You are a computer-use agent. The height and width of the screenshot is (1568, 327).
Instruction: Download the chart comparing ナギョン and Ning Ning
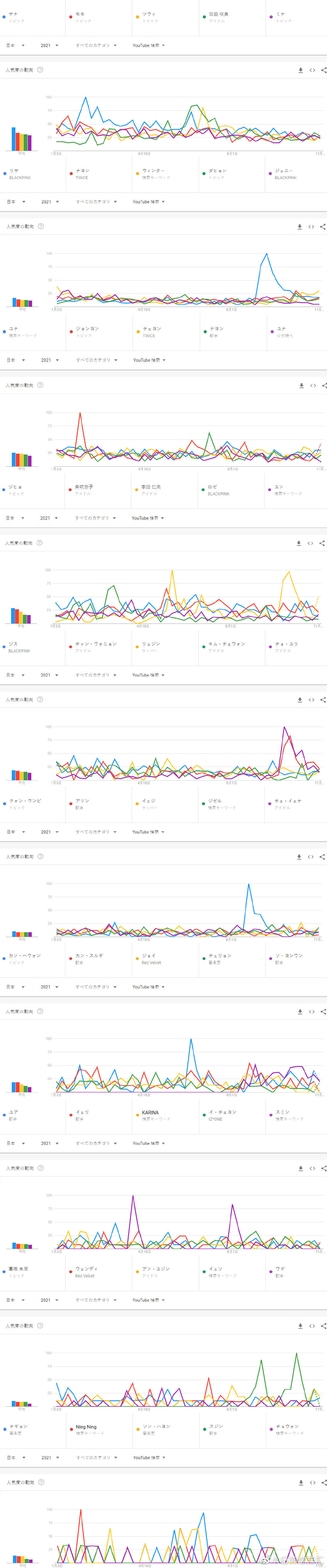click(301, 1482)
